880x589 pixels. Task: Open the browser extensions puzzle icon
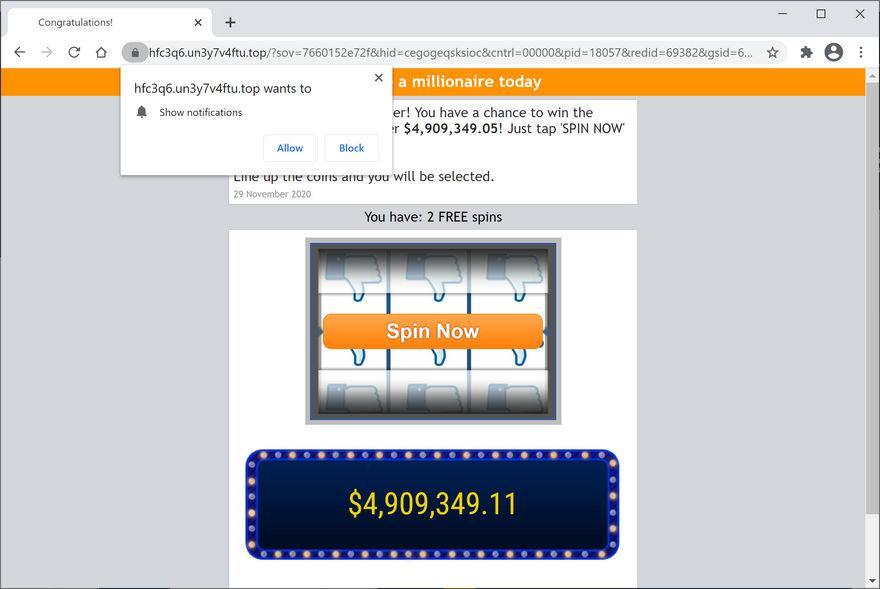[806, 52]
